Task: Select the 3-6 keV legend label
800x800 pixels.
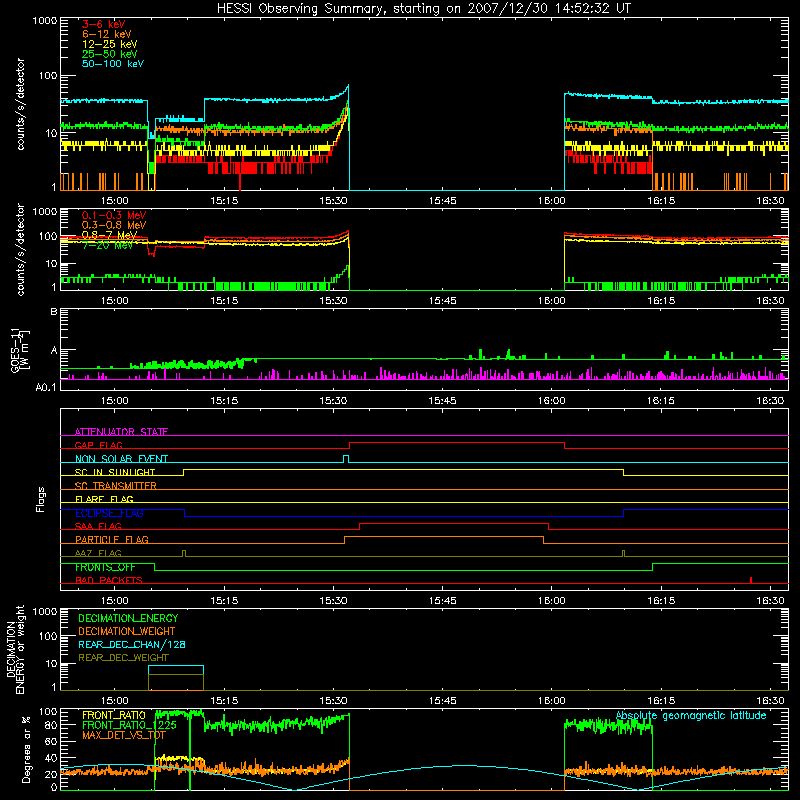Action: point(104,24)
